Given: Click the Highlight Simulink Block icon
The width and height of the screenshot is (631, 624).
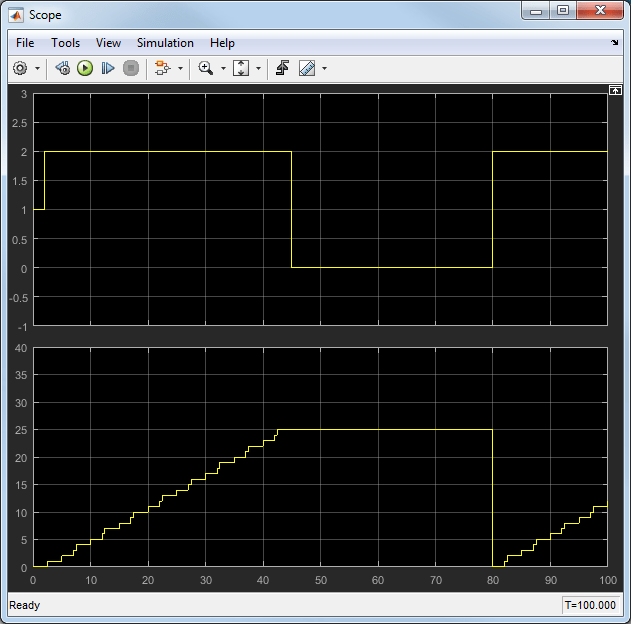Looking at the screenshot, I should pyautogui.click(x=163, y=68).
